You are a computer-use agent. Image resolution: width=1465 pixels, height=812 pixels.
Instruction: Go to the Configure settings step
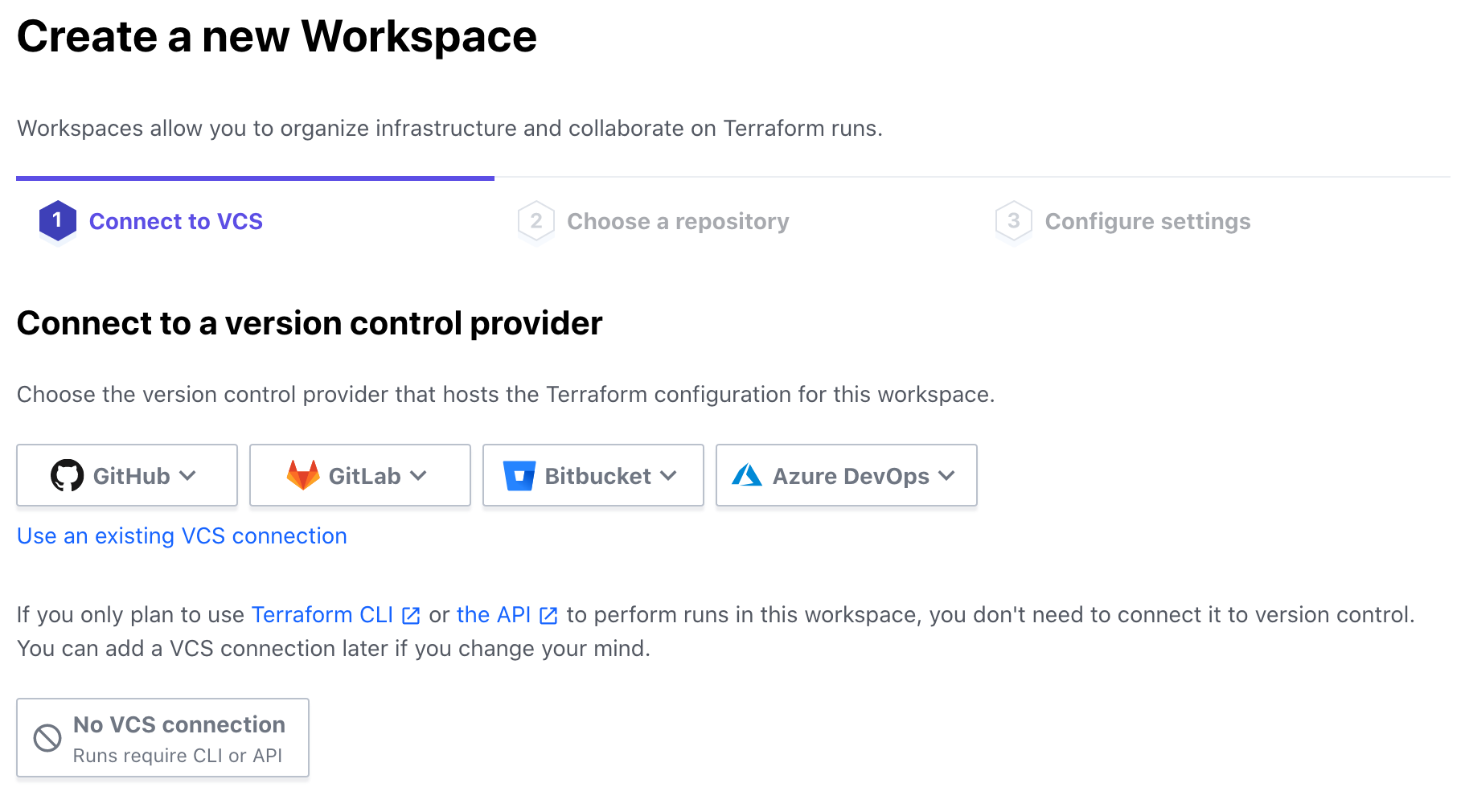pyautogui.click(x=1147, y=221)
